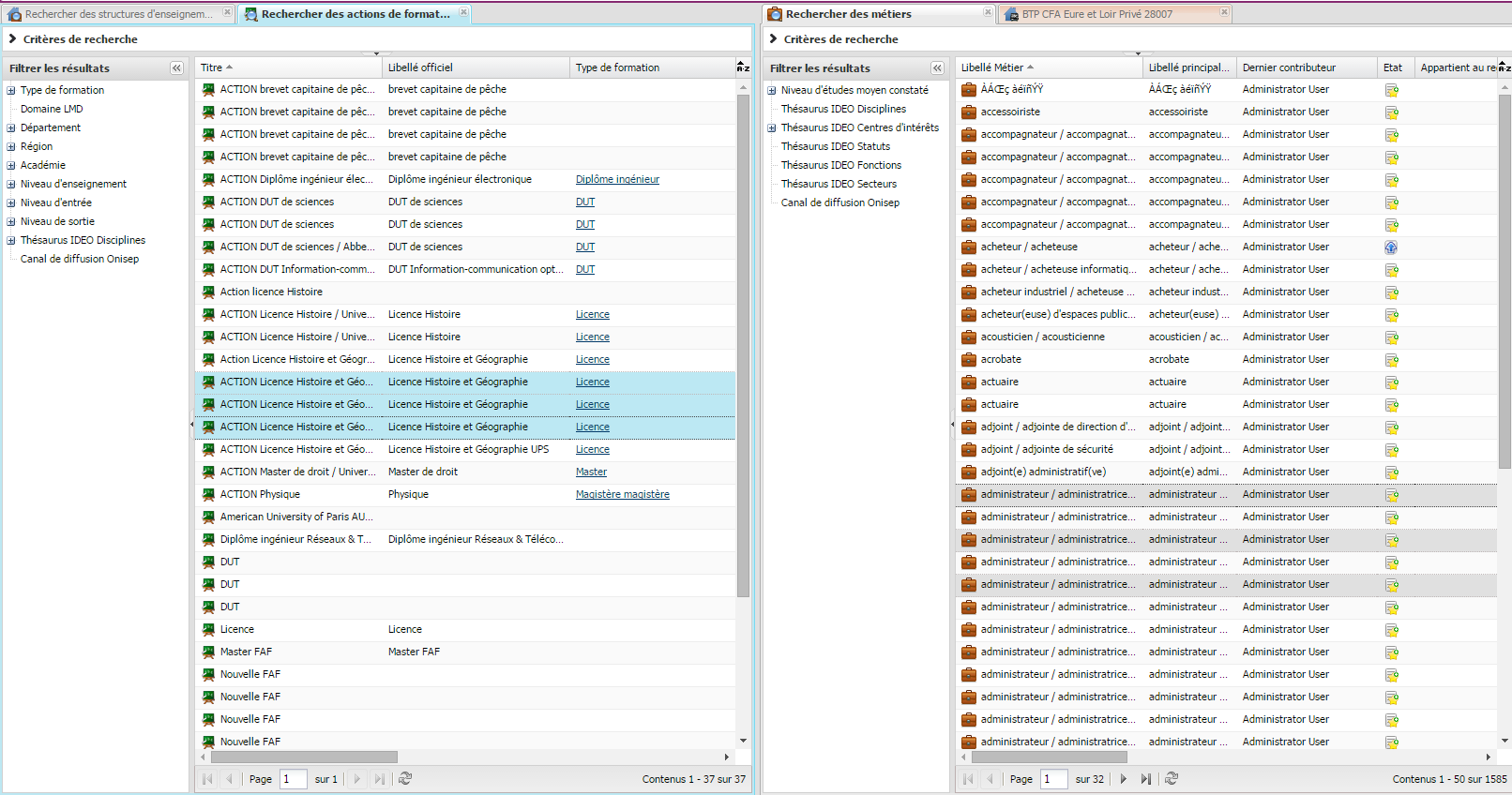1512x795 pixels.
Task: Jump to last page of métiers
Action: [x=1145, y=778]
